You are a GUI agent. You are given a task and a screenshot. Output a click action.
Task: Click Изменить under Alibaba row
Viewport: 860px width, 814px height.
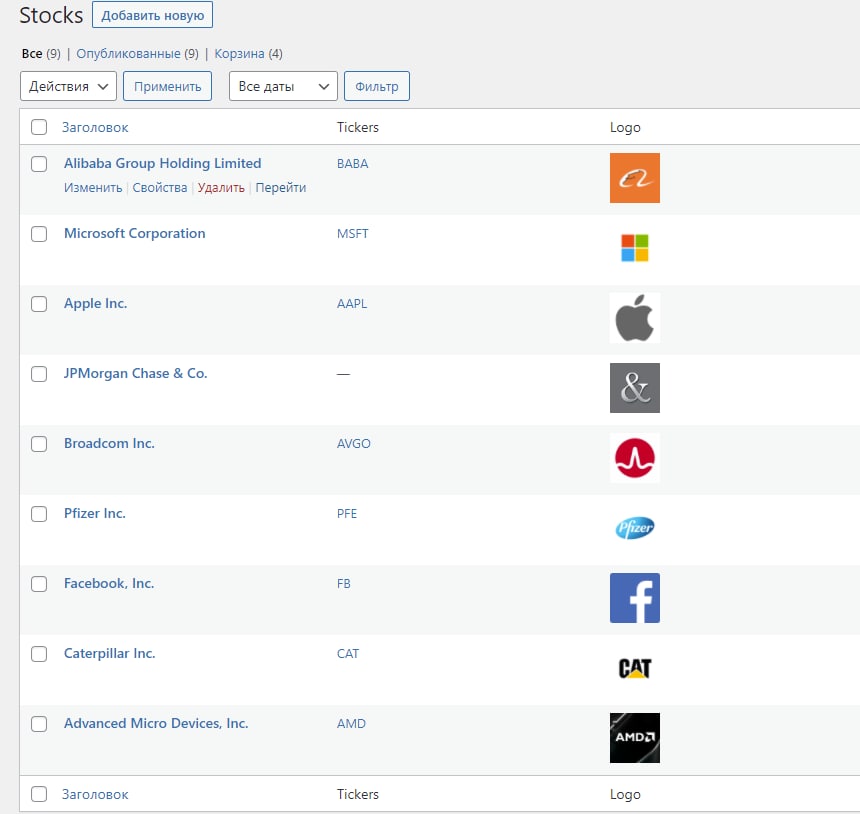pyautogui.click(x=93, y=188)
